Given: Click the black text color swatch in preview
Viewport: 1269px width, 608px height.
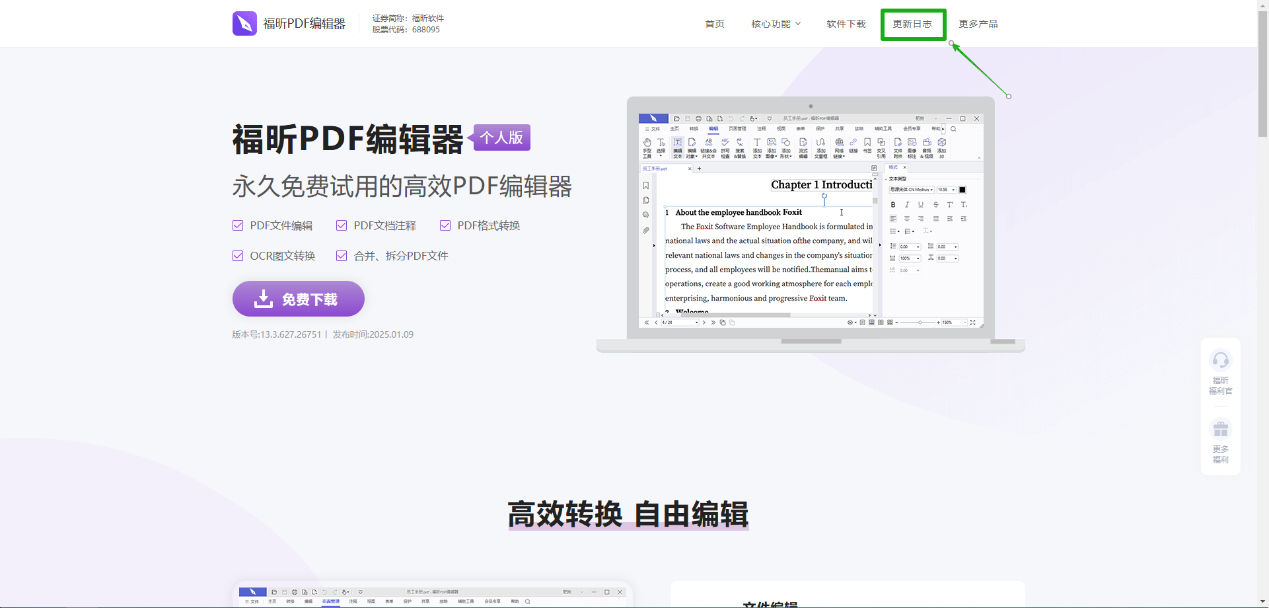Looking at the screenshot, I should (962, 189).
